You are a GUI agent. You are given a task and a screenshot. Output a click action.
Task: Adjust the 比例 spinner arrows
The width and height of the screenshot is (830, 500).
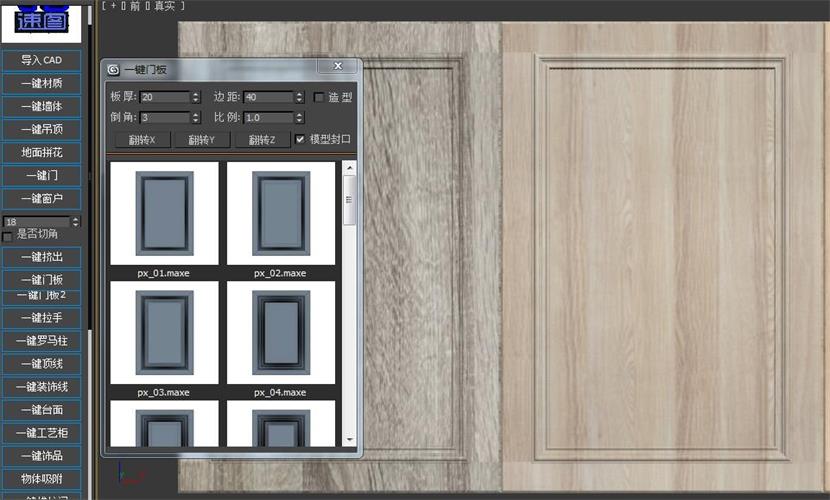tap(300, 117)
